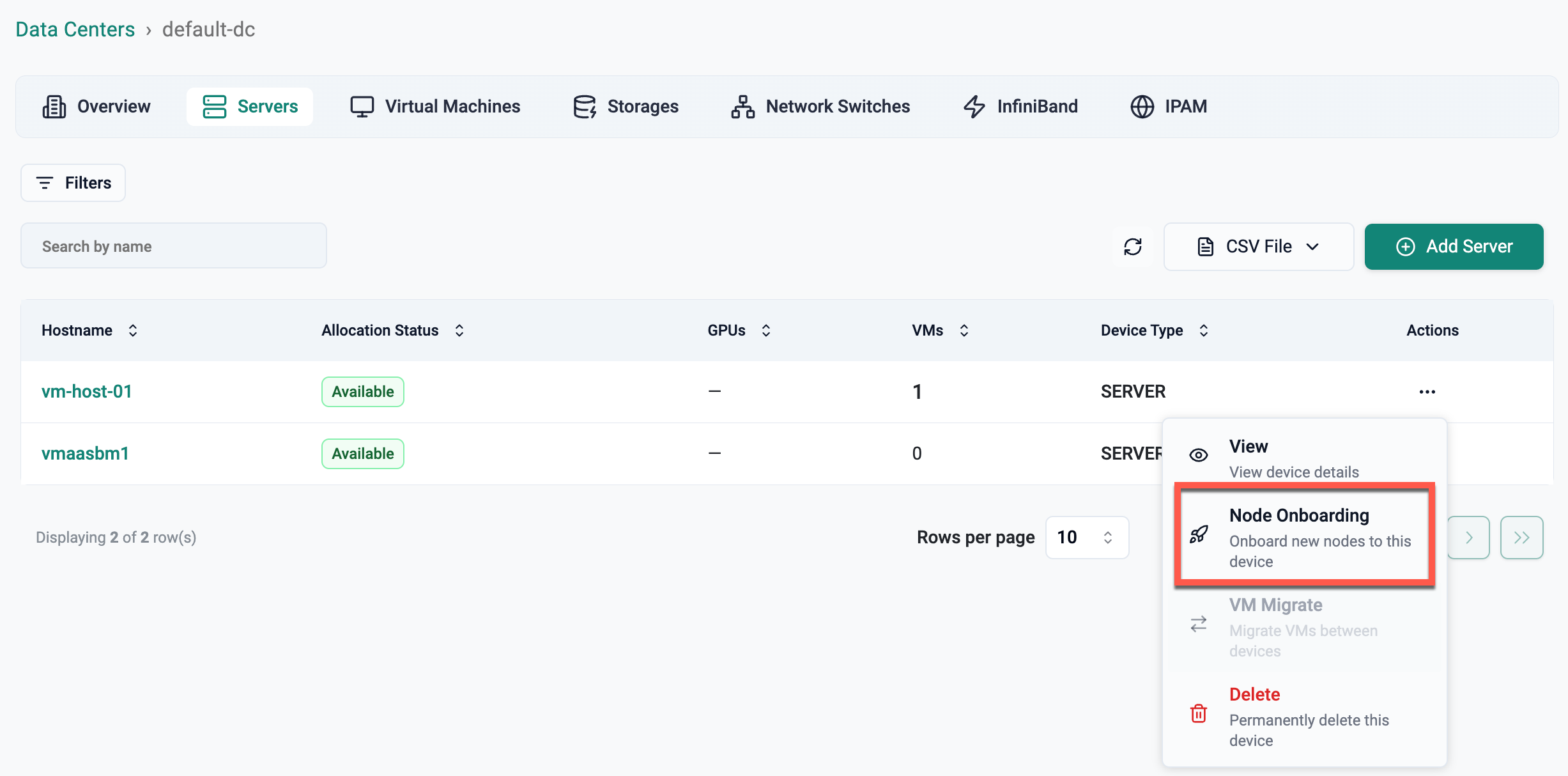Viewport: 1568px width, 776px height.
Task: Click the Virtual Machines monitor icon
Action: coord(362,107)
